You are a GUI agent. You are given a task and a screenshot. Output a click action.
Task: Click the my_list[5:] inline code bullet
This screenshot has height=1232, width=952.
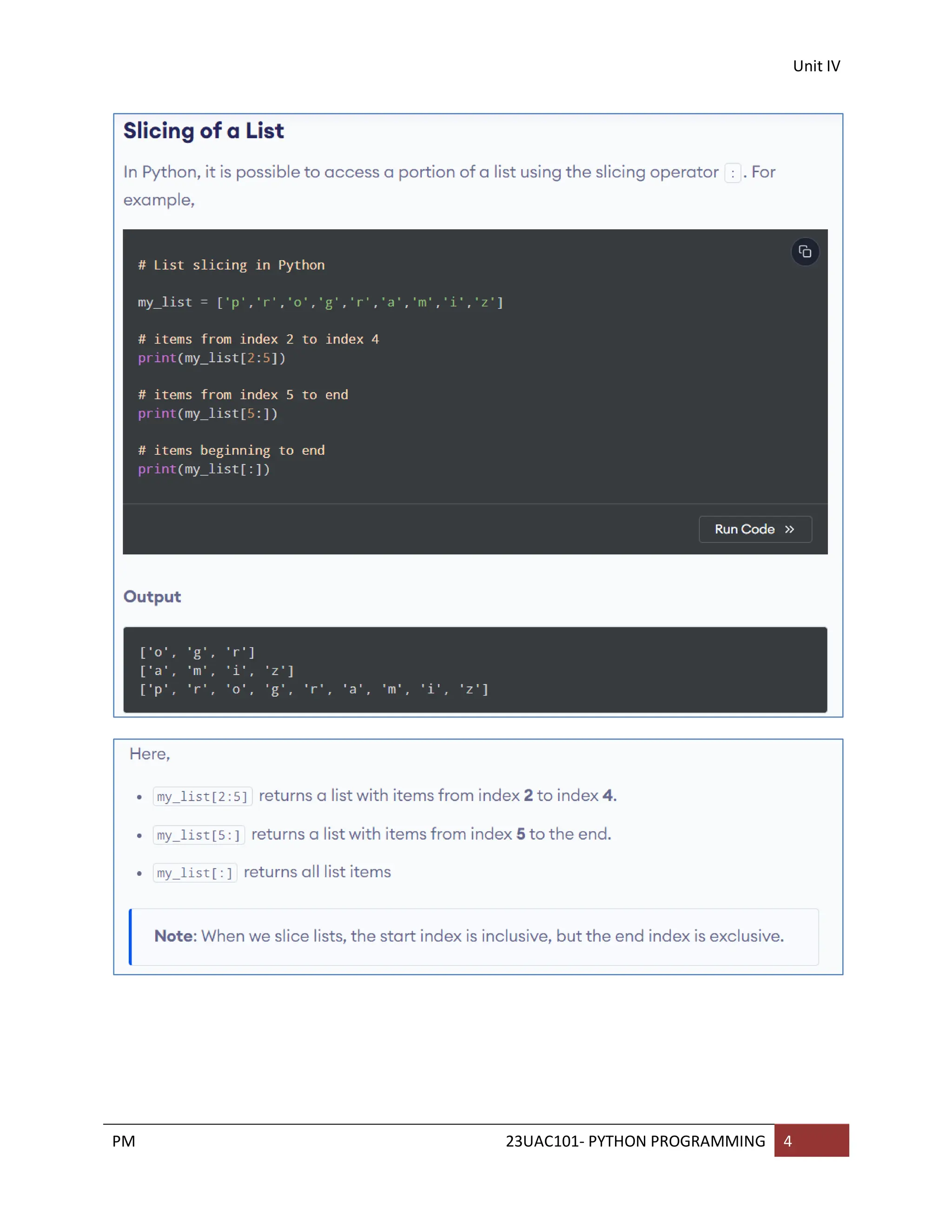198,835
